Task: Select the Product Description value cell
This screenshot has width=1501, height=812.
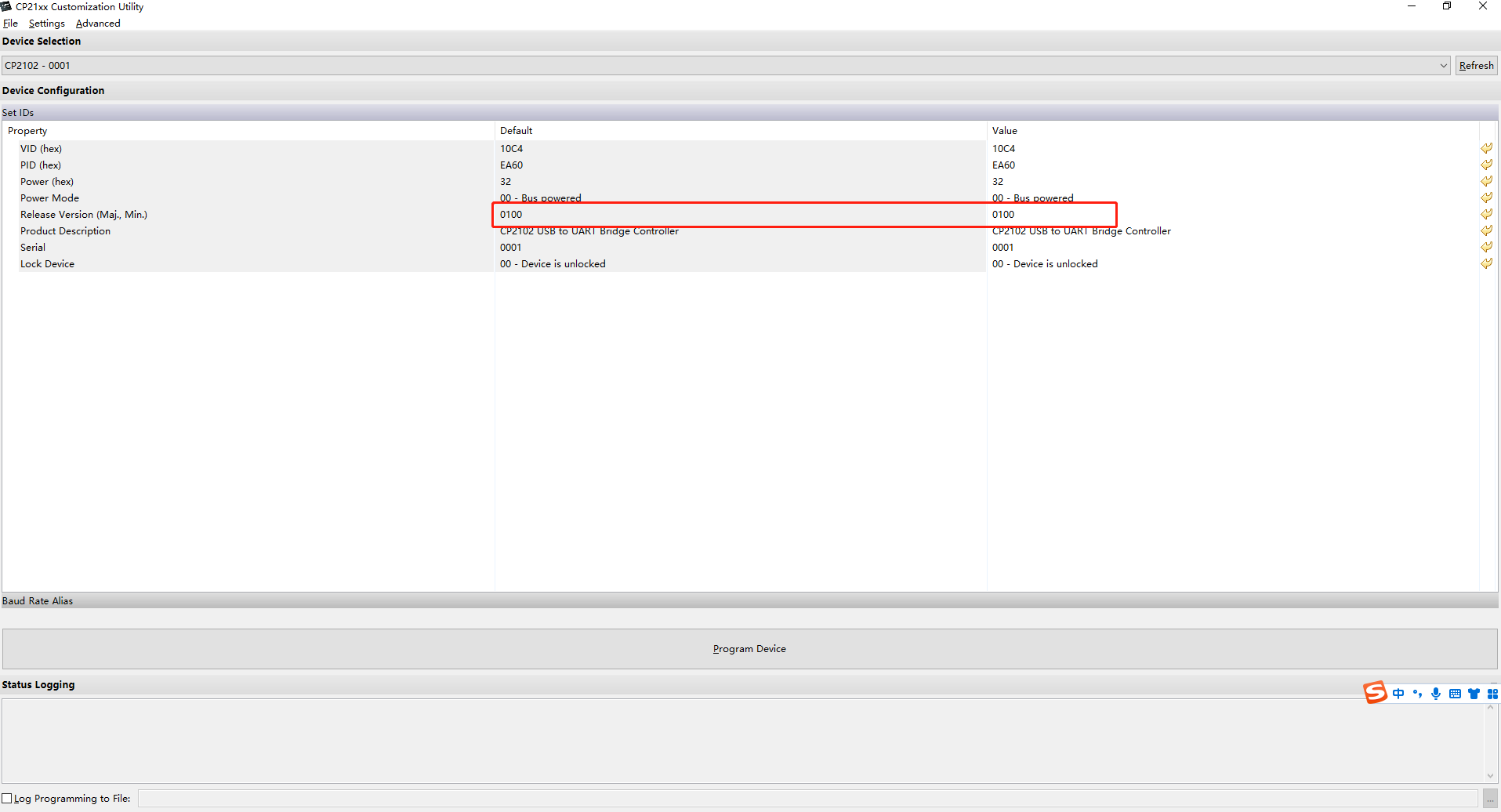Action: [x=1232, y=230]
